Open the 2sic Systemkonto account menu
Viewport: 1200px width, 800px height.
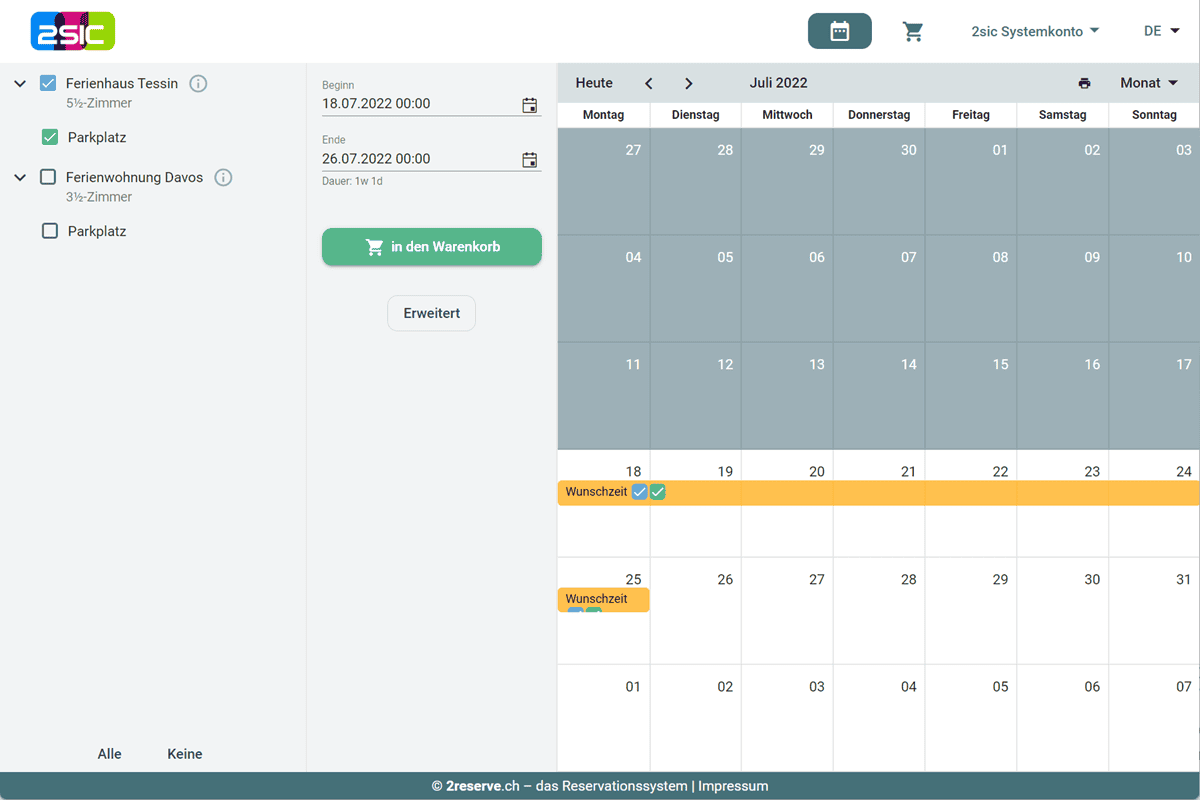[1035, 31]
